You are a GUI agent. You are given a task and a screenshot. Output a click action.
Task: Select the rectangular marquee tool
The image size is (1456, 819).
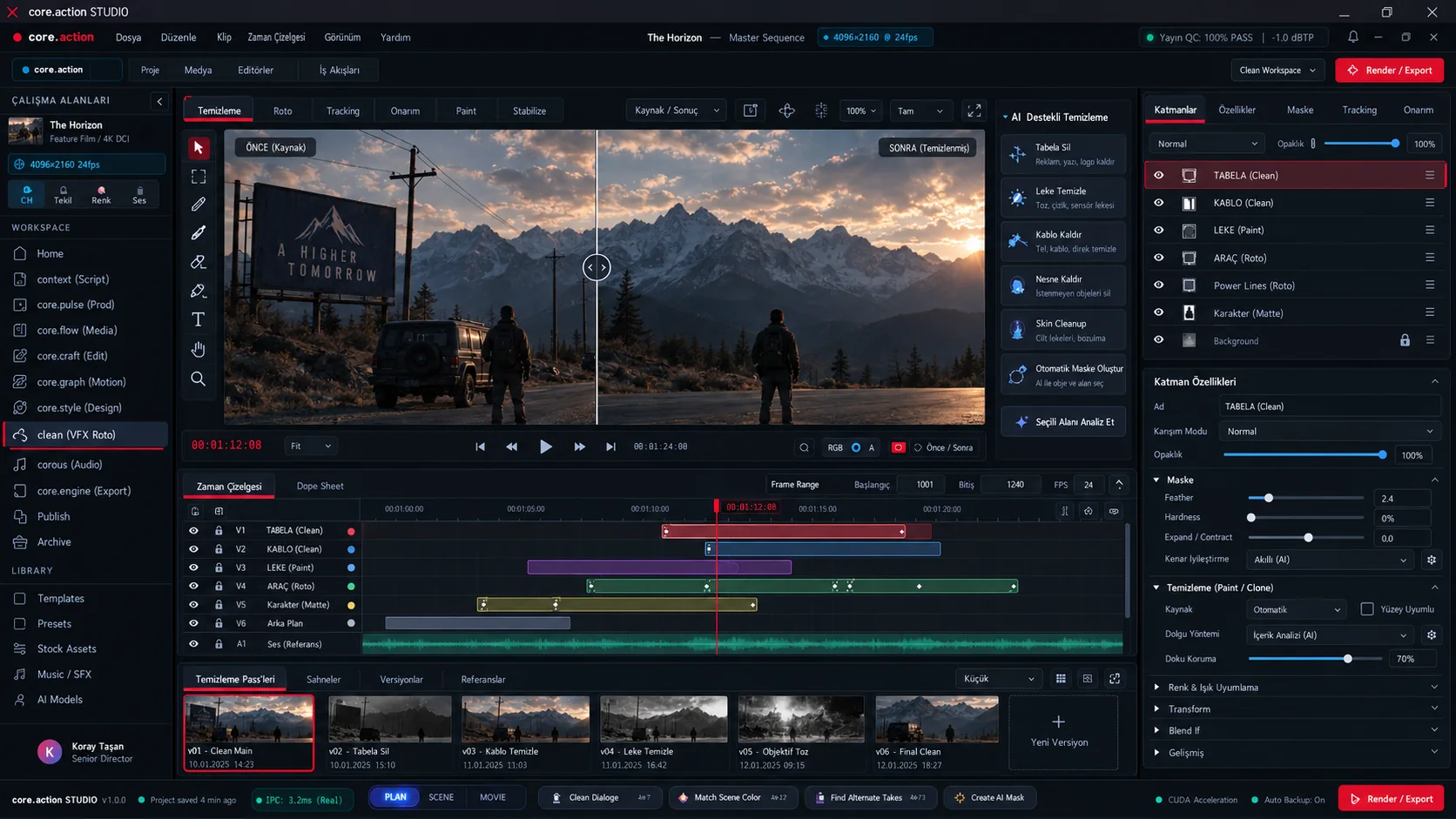[x=199, y=177]
